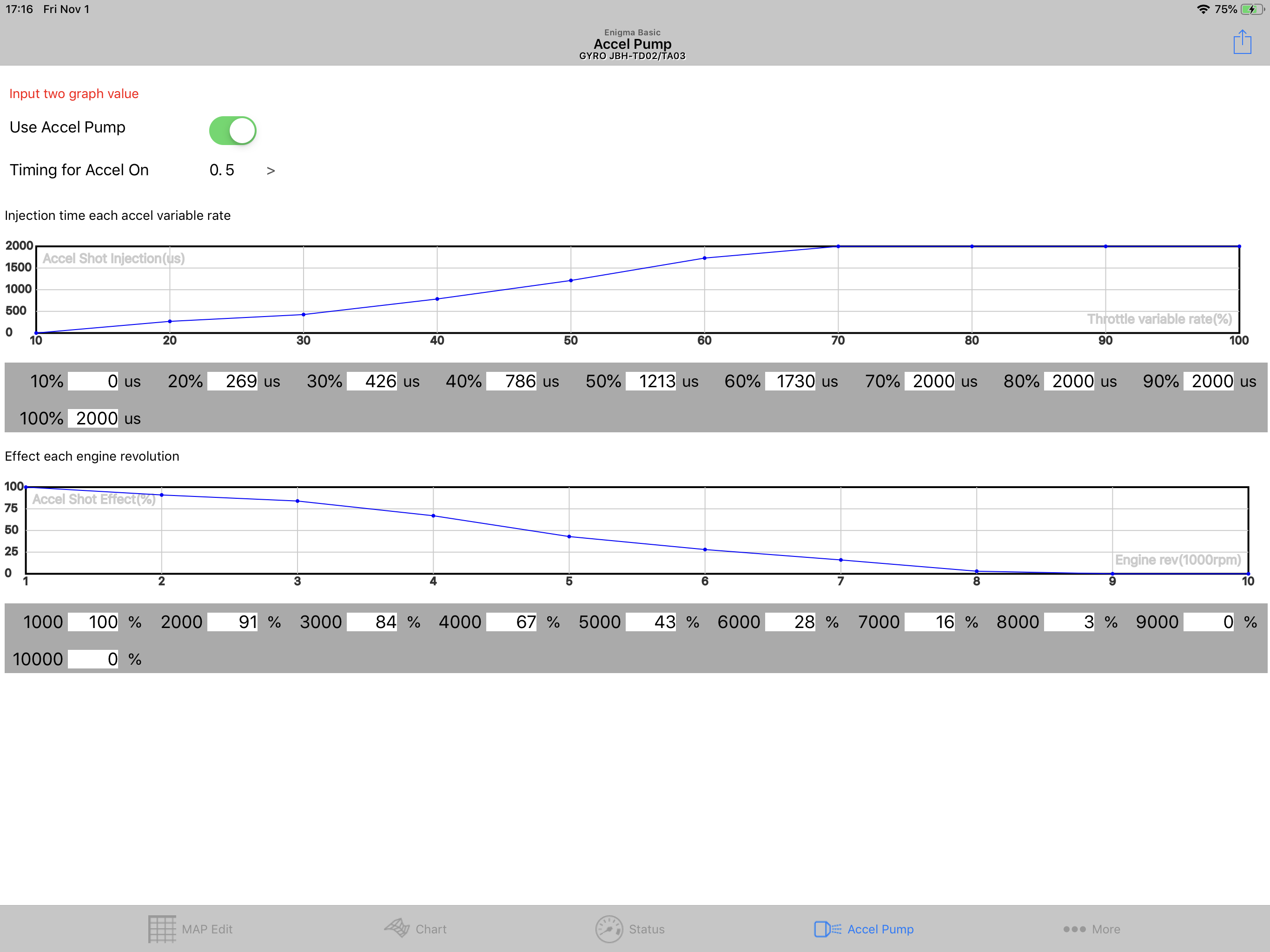Select the Accel Pump injector icon
Image resolution: width=1270 pixels, height=952 pixels.
(x=827, y=928)
